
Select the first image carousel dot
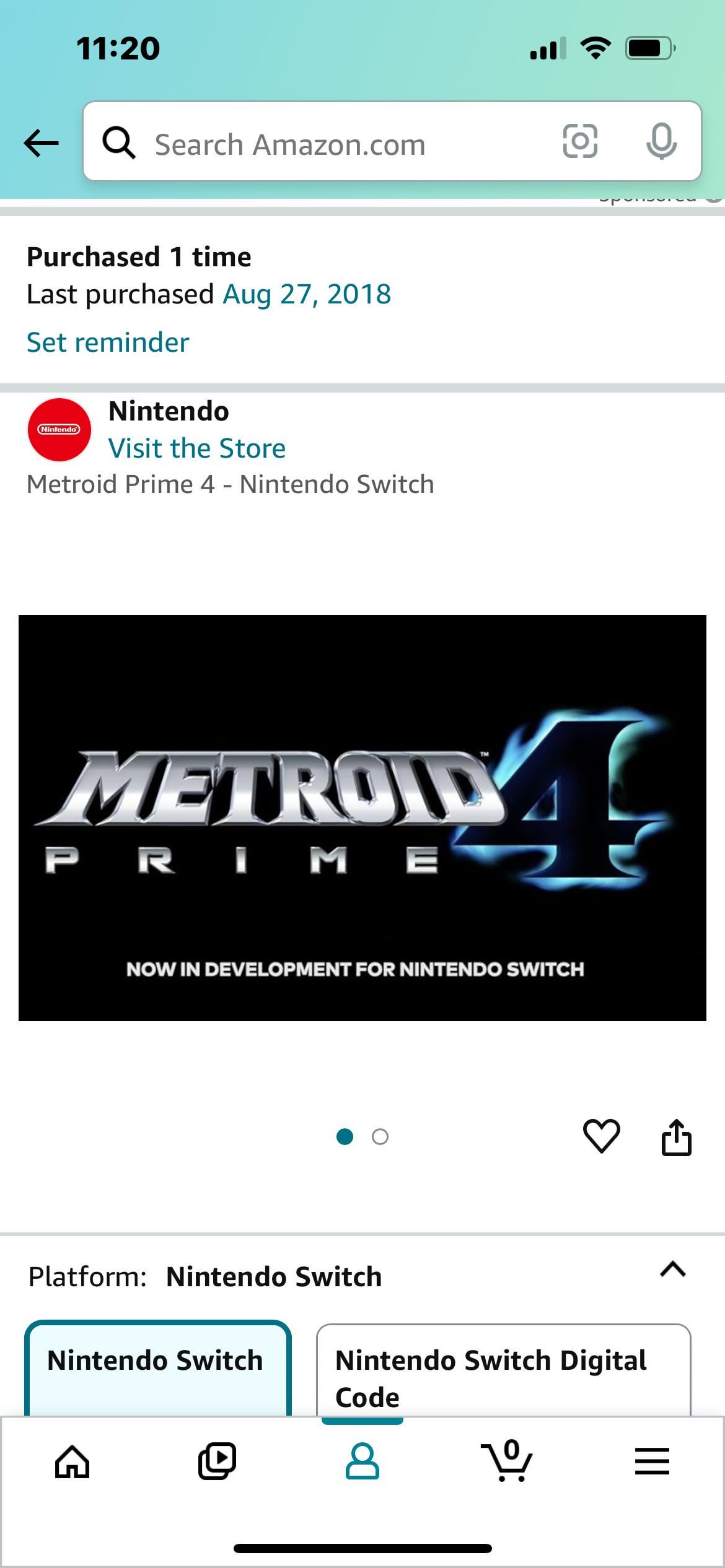point(345,1137)
